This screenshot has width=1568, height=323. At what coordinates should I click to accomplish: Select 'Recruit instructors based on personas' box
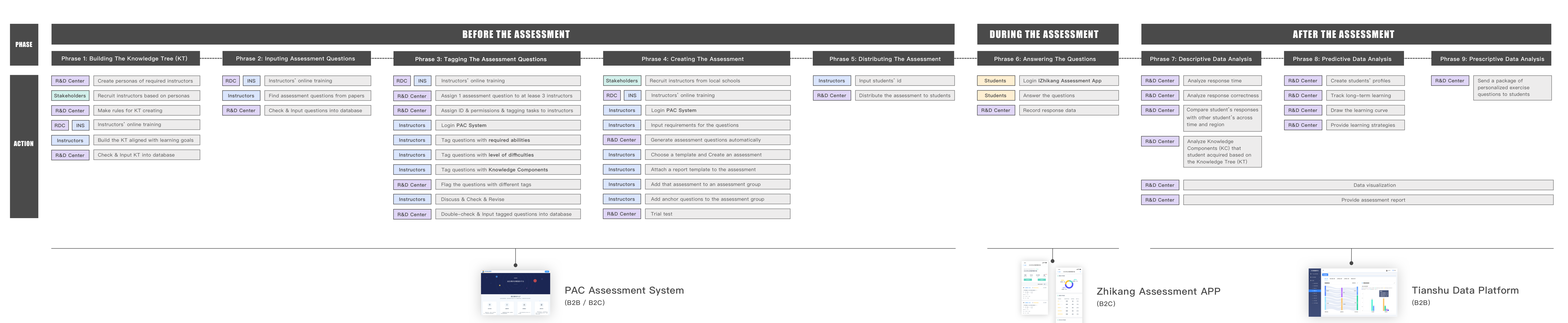point(147,95)
